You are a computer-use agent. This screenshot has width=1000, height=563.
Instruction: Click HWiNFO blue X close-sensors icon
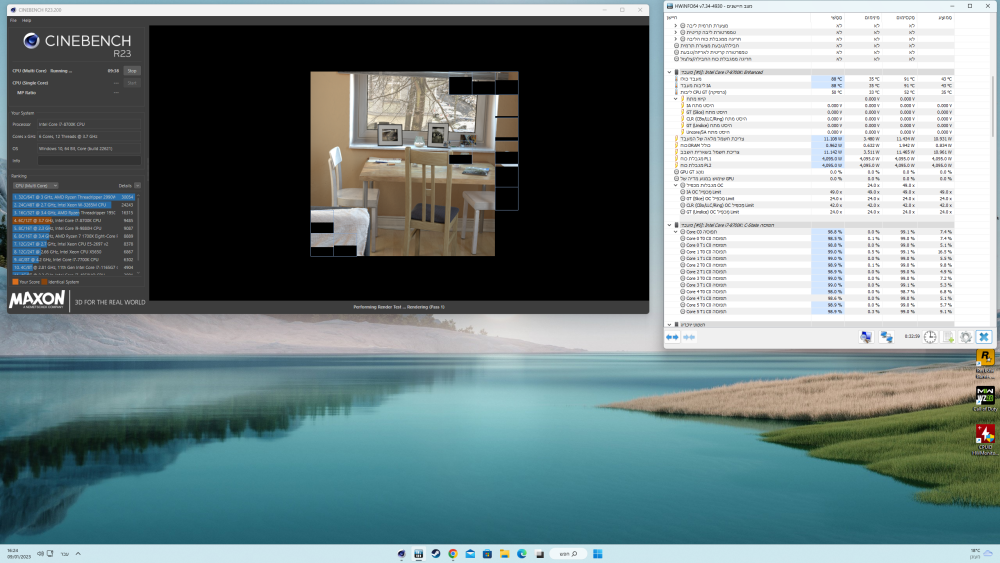983,337
